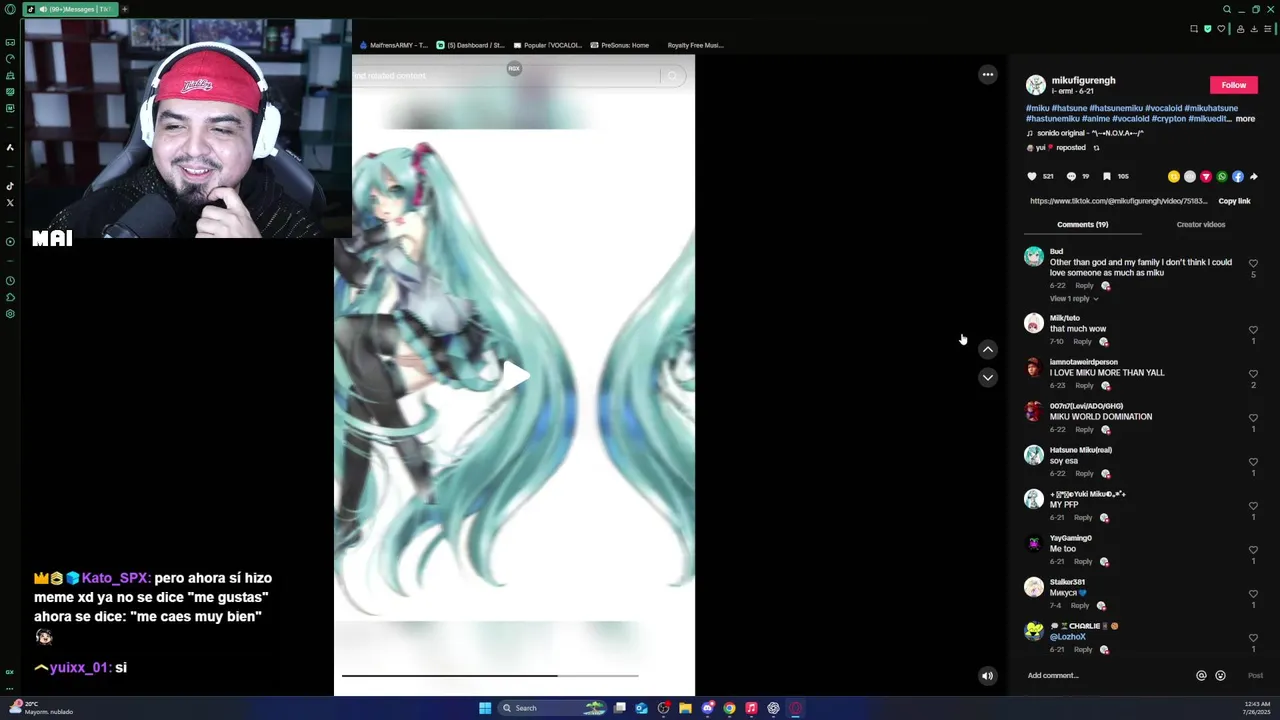Search tabs with top-right magnifier icon
The image size is (1280, 720).
[1227, 9]
